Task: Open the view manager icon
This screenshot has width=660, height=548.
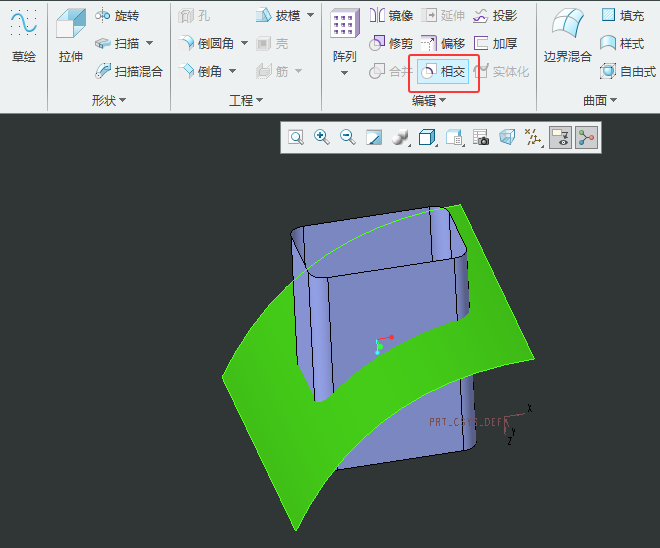Action: tap(454, 138)
